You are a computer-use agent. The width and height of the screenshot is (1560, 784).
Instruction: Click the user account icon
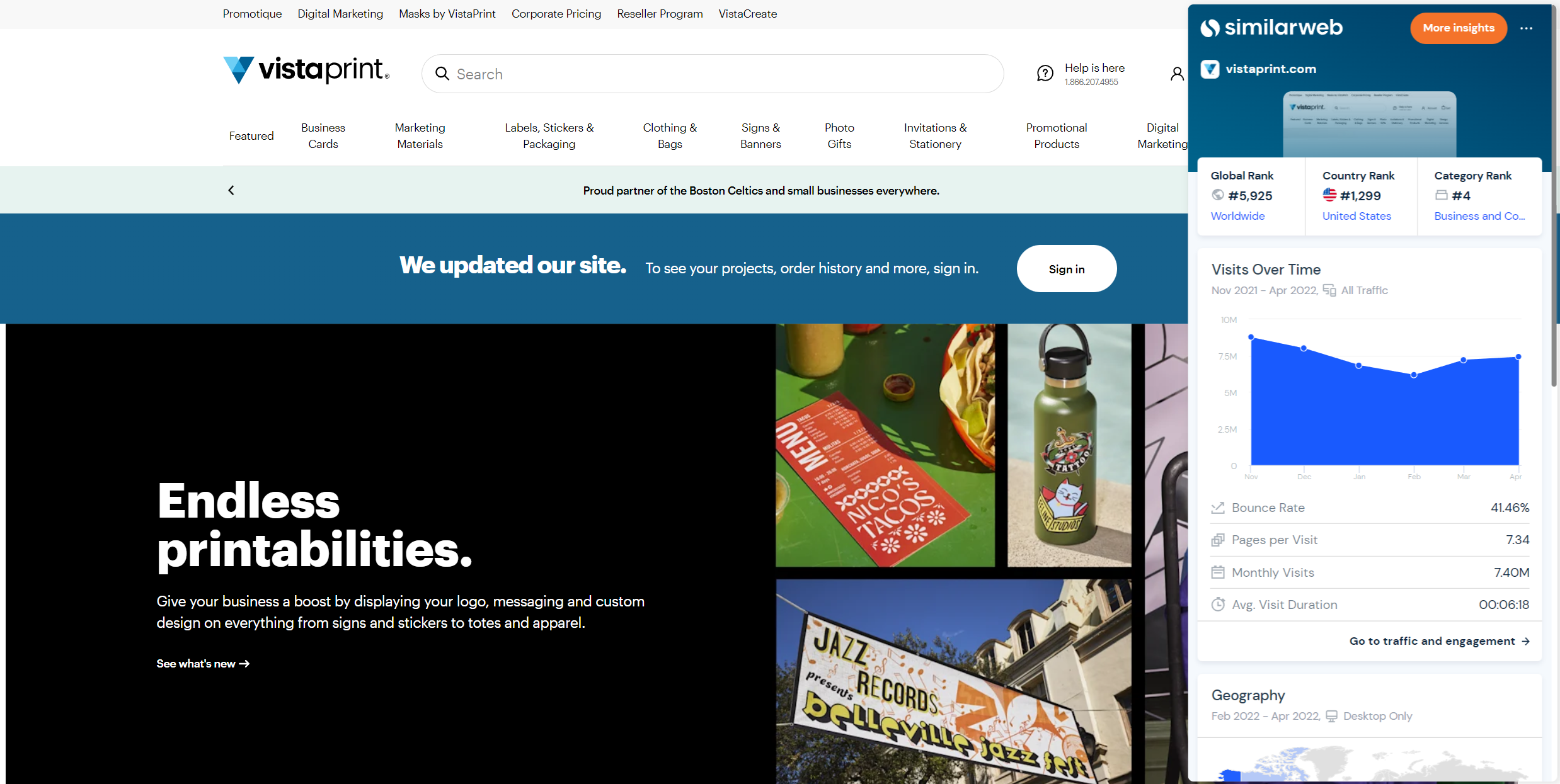pos(1176,74)
